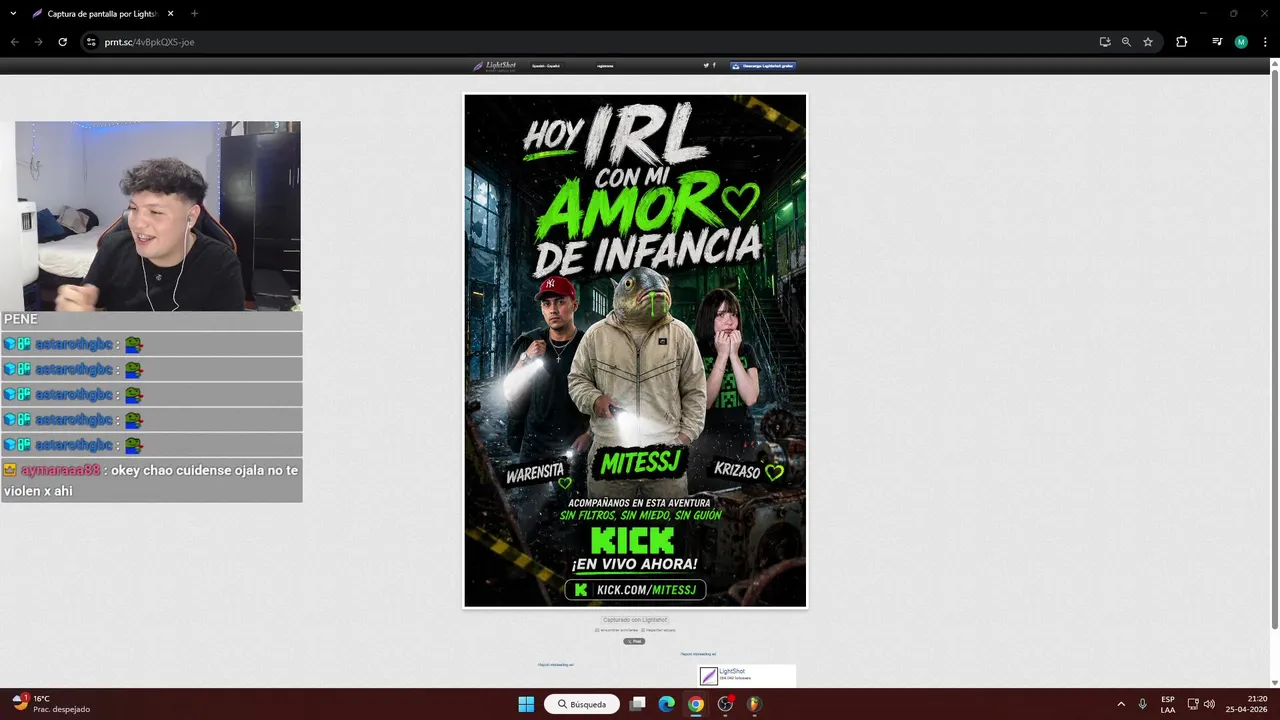1280x720 pixels.
Task: Open the media control icon in Chrome toolbar
Action: (x=1217, y=42)
